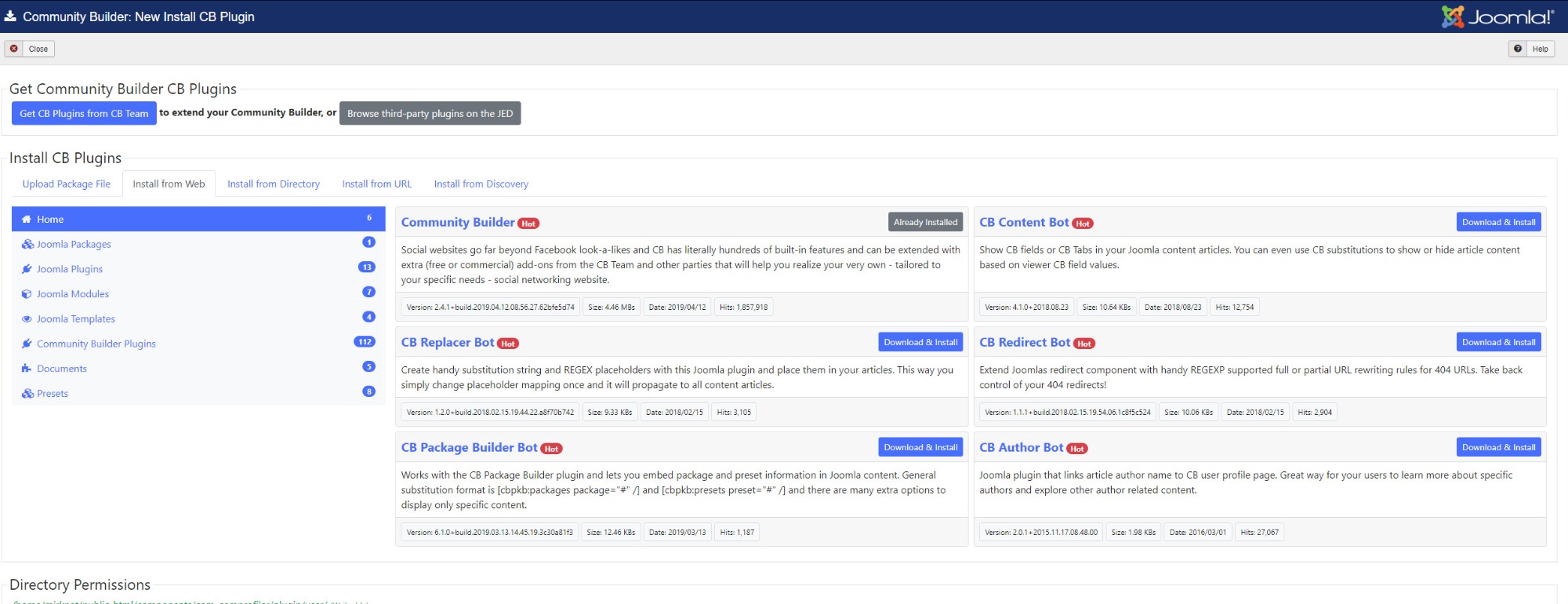Screen dimensions: 1568x604
Task: Click the Joomla Modules cube icon
Action: pos(27,294)
